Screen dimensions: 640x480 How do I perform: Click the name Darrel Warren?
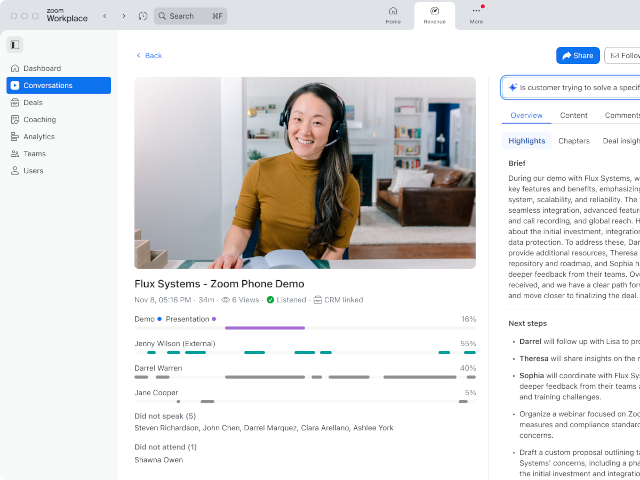(158, 368)
